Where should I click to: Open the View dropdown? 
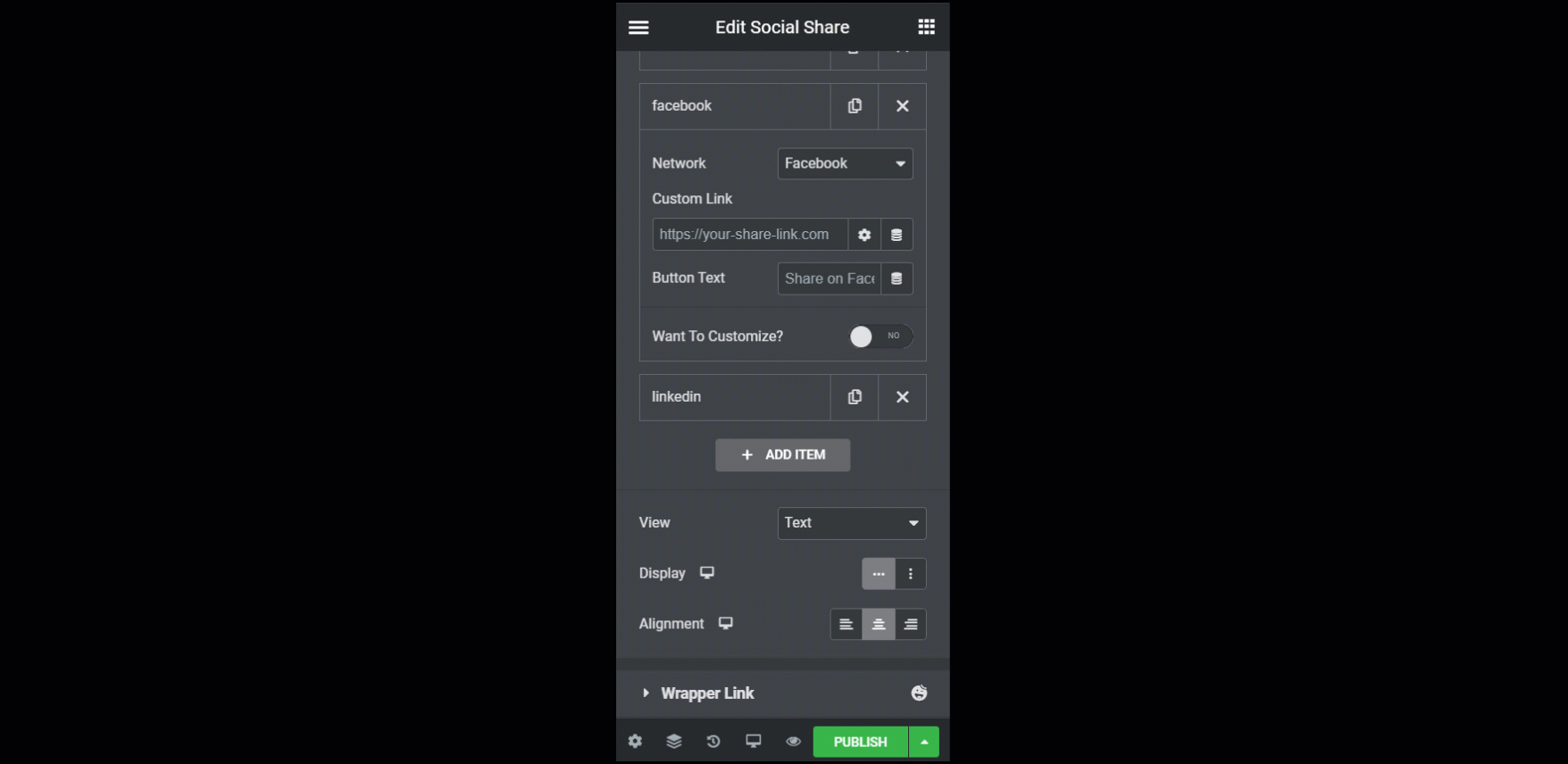click(x=852, y=523)
